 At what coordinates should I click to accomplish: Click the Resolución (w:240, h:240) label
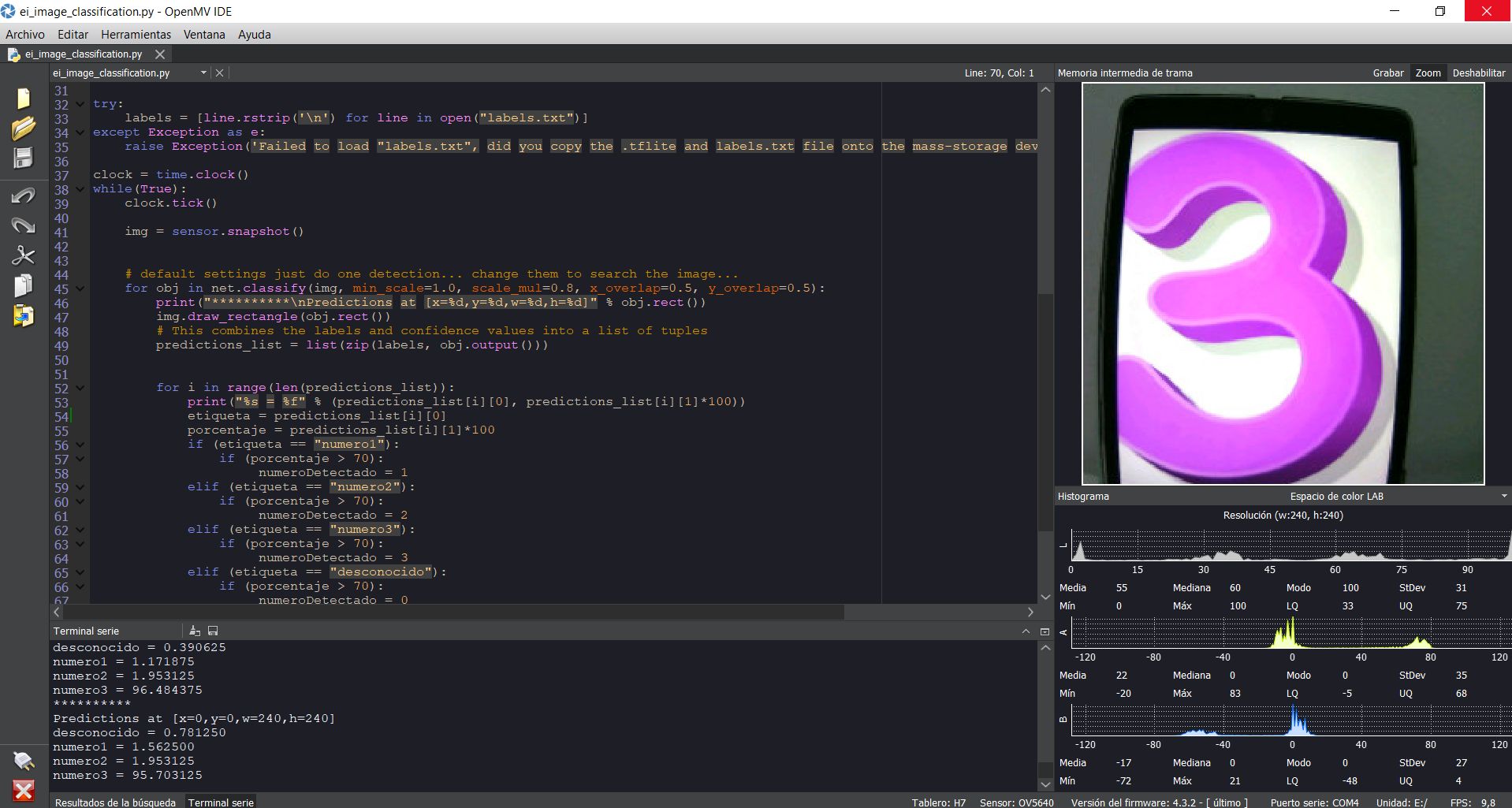(1283, 515)
